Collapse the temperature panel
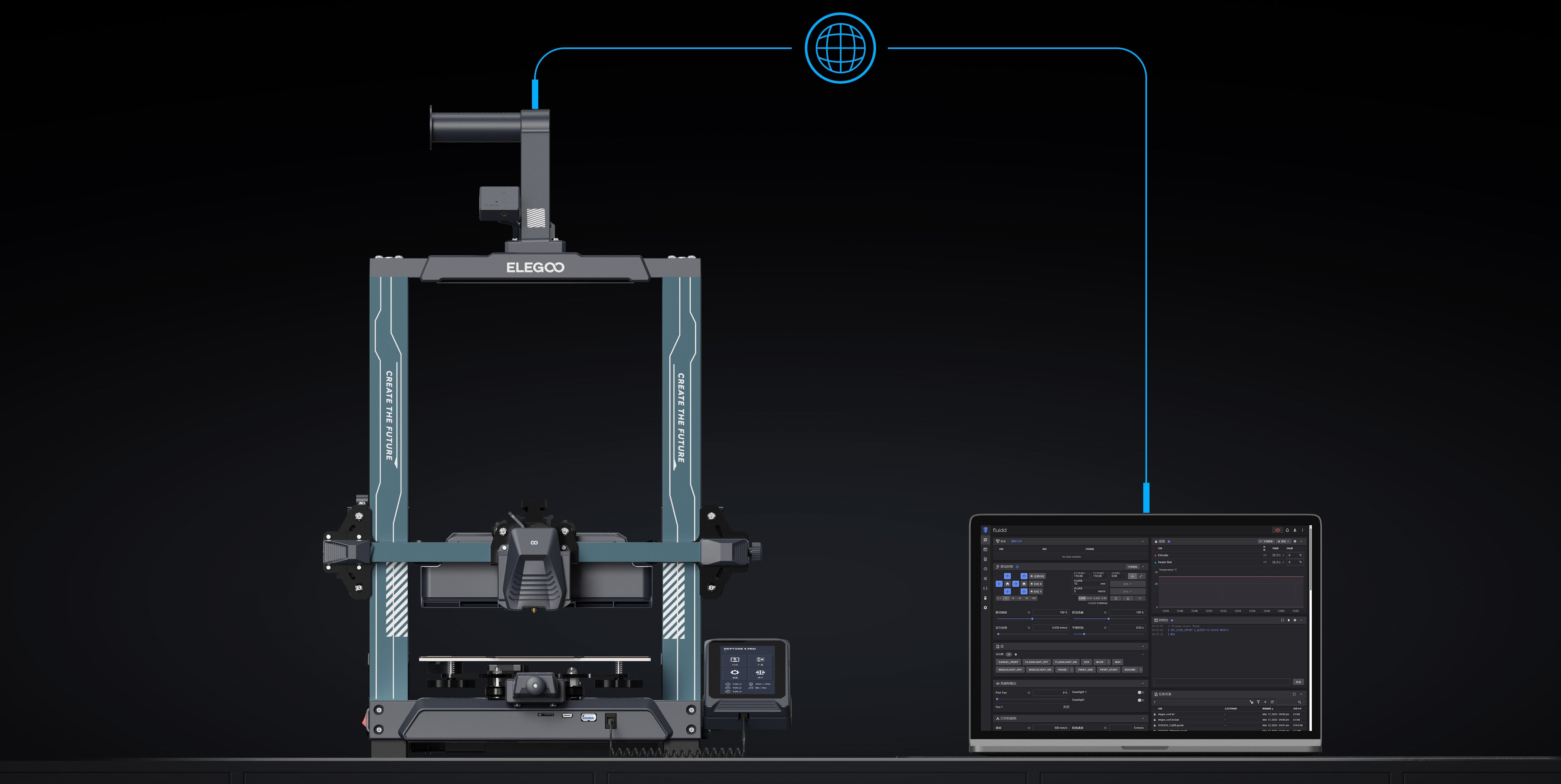 (1302, 541)
